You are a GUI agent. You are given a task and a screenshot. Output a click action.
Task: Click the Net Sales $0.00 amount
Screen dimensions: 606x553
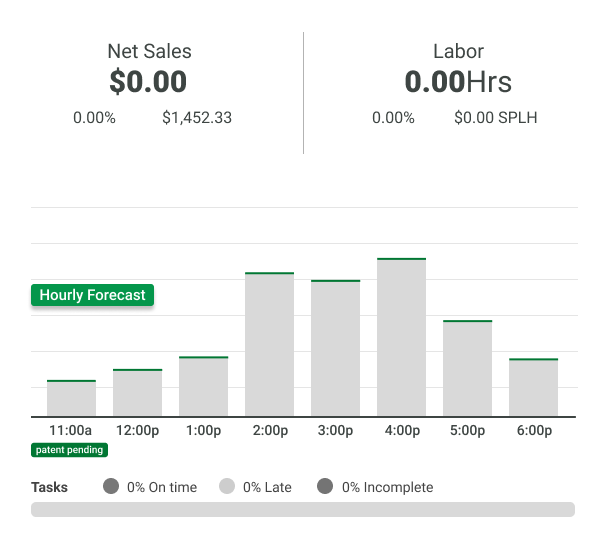click(x=148, y=82)
